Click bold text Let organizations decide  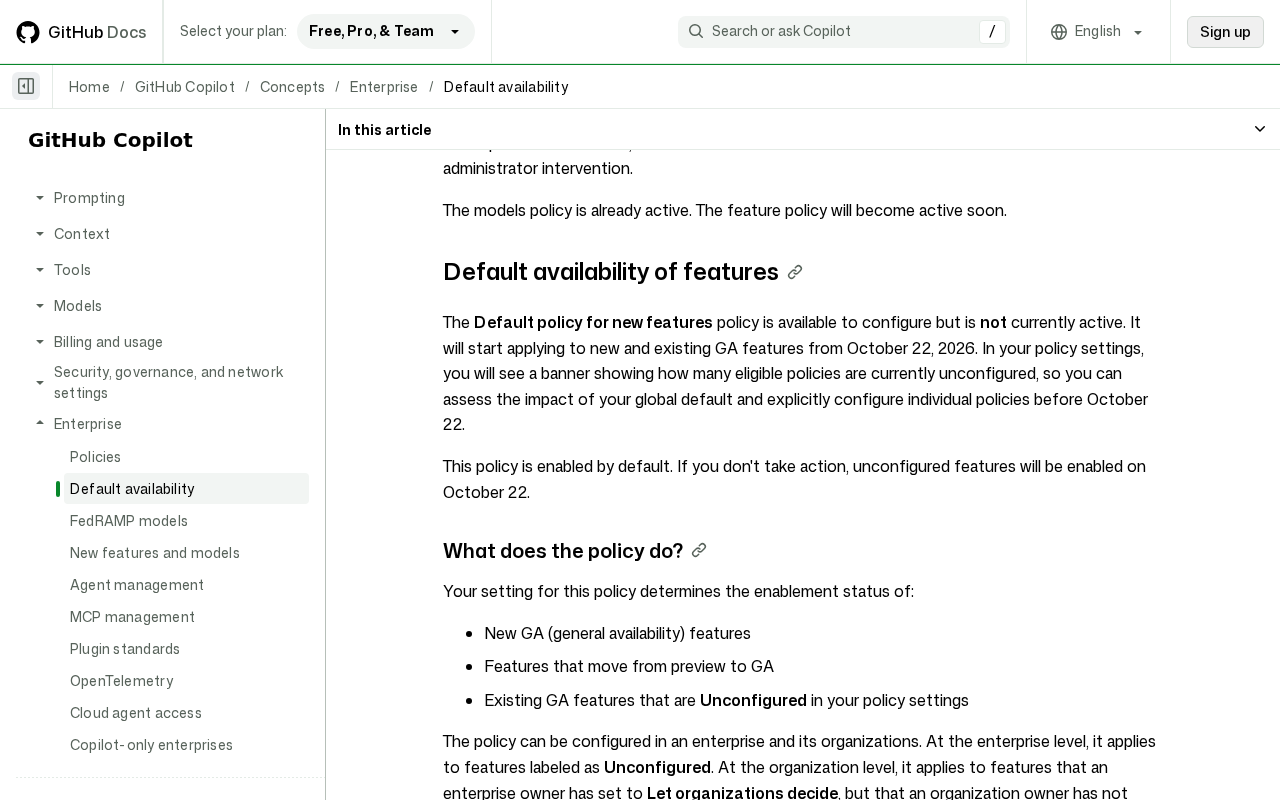(742, 792)
